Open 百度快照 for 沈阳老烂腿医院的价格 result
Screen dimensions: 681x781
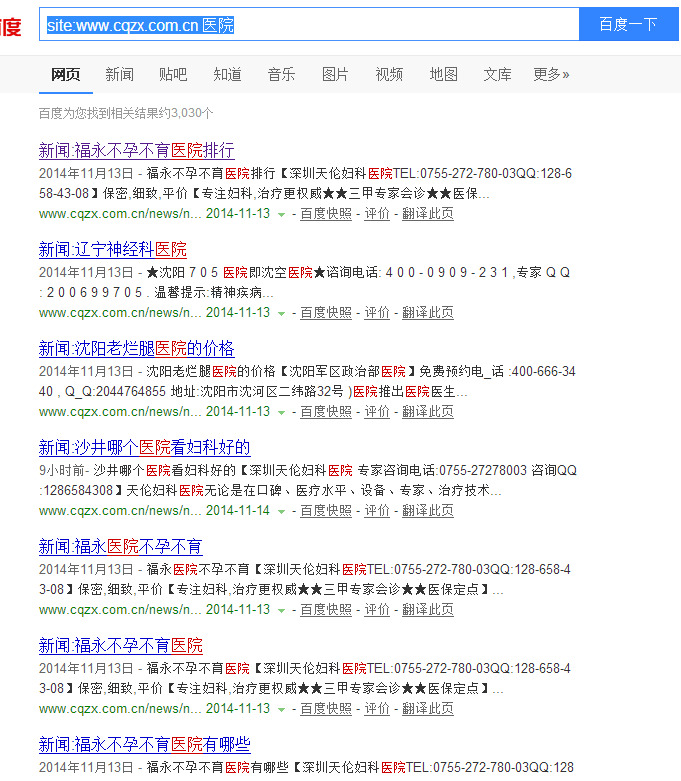[x=326, y=412]
